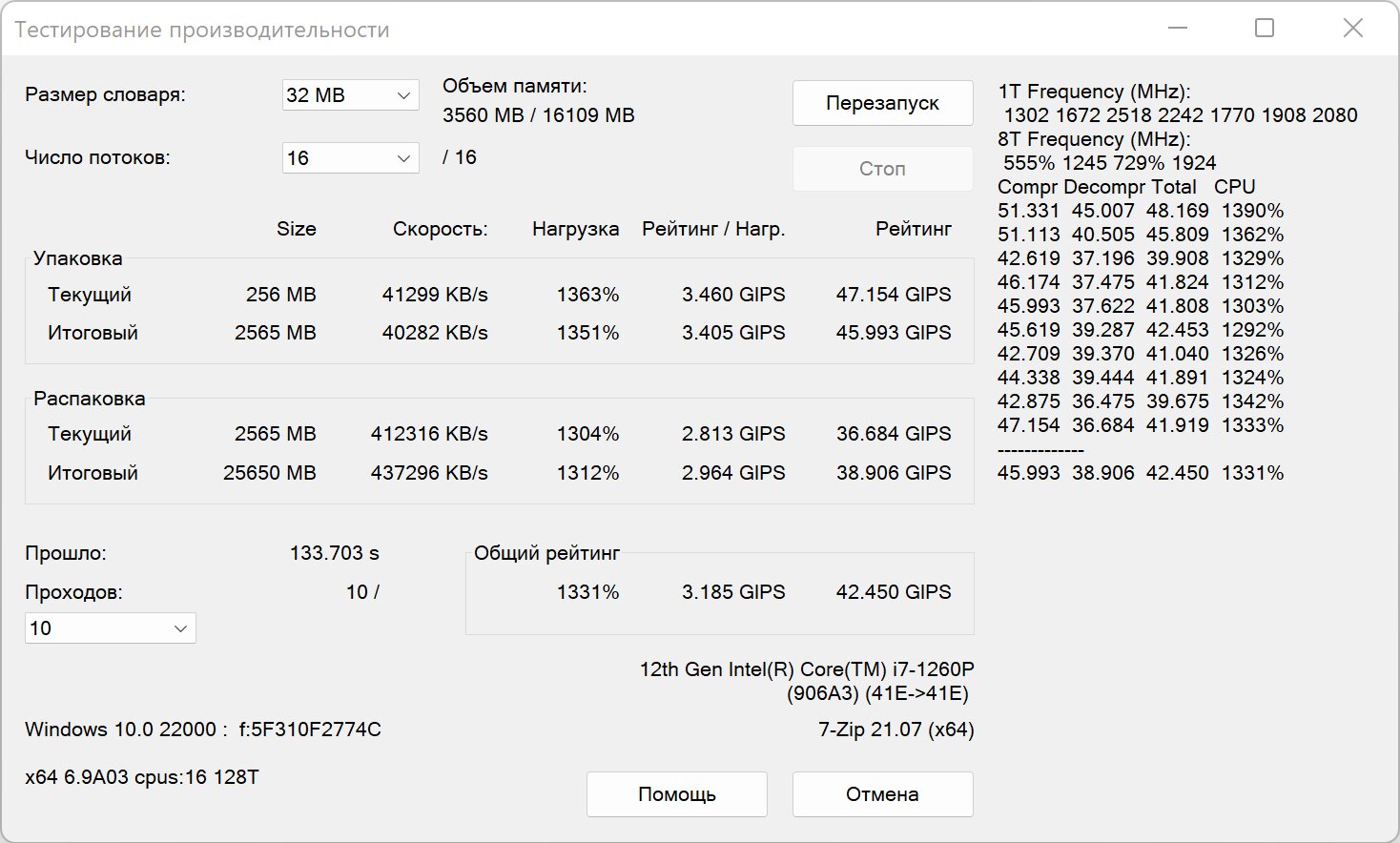Select packing current size 256 MB
The image size is (1400, 843).
[280, 295]
